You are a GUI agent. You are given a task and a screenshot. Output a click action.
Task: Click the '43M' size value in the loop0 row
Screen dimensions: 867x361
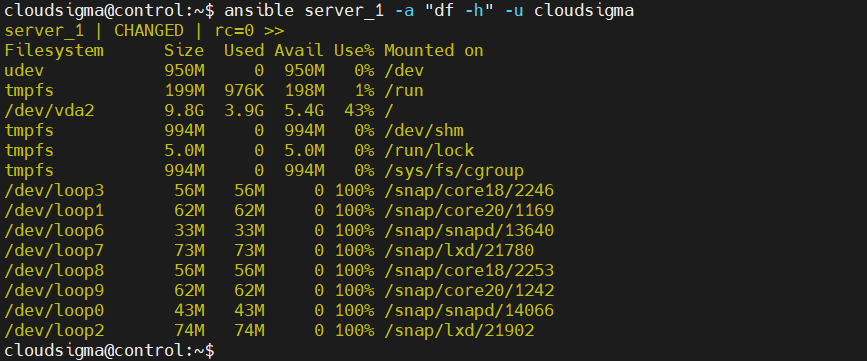click(189, 311)
